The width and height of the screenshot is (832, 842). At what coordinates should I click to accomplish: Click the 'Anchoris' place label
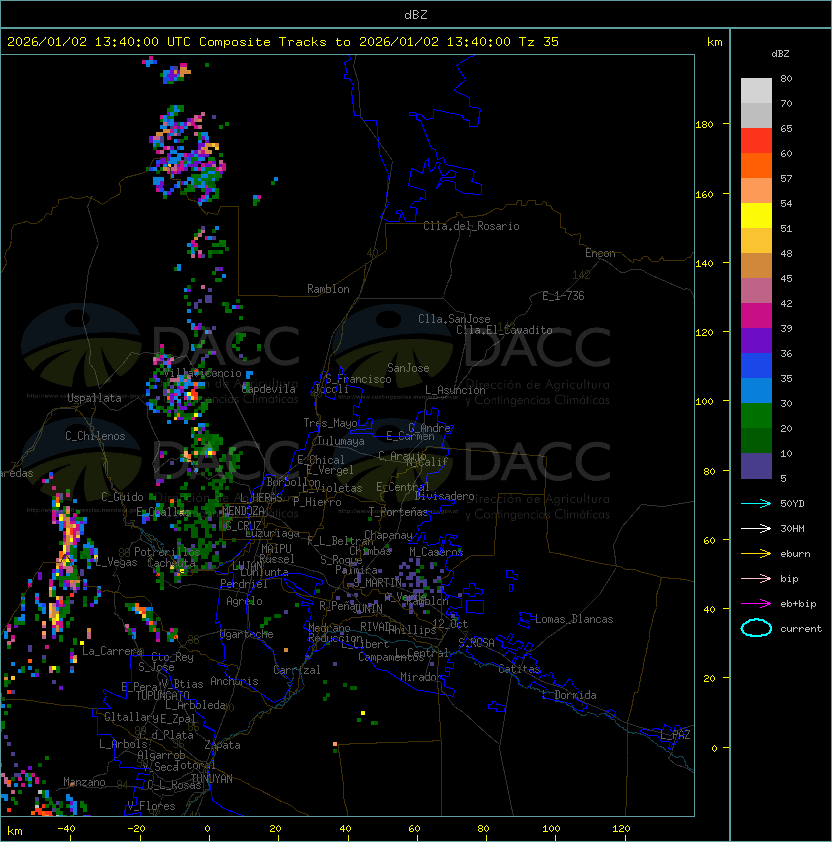pos(234,681)
